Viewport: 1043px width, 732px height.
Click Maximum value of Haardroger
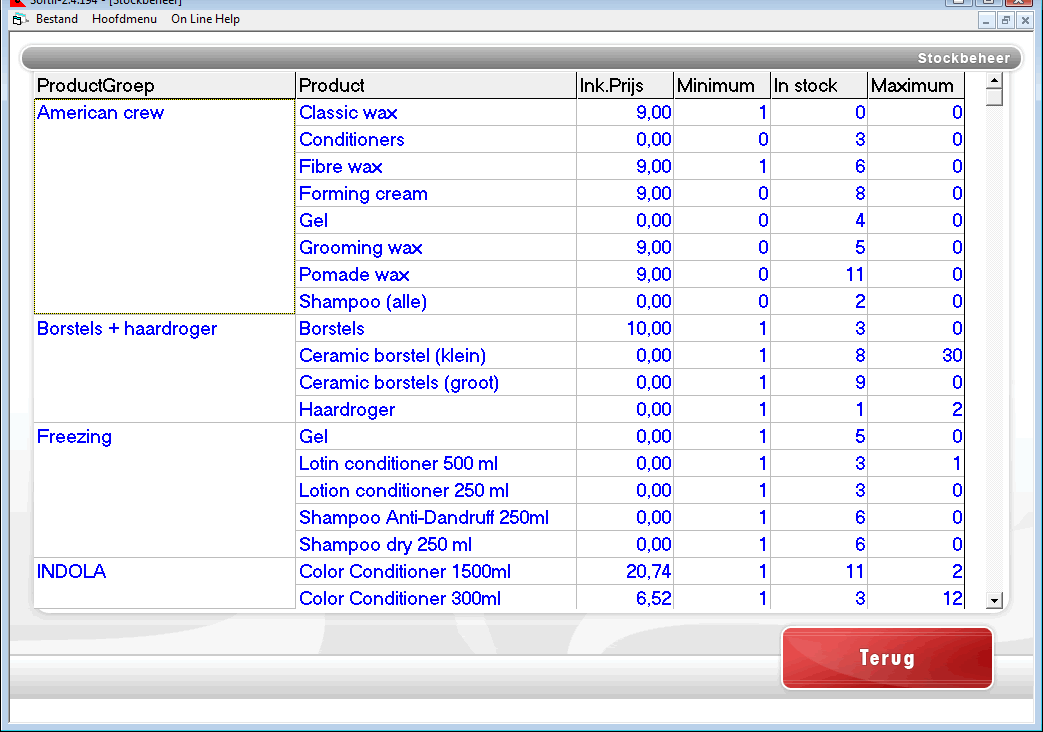click(917, 409)
